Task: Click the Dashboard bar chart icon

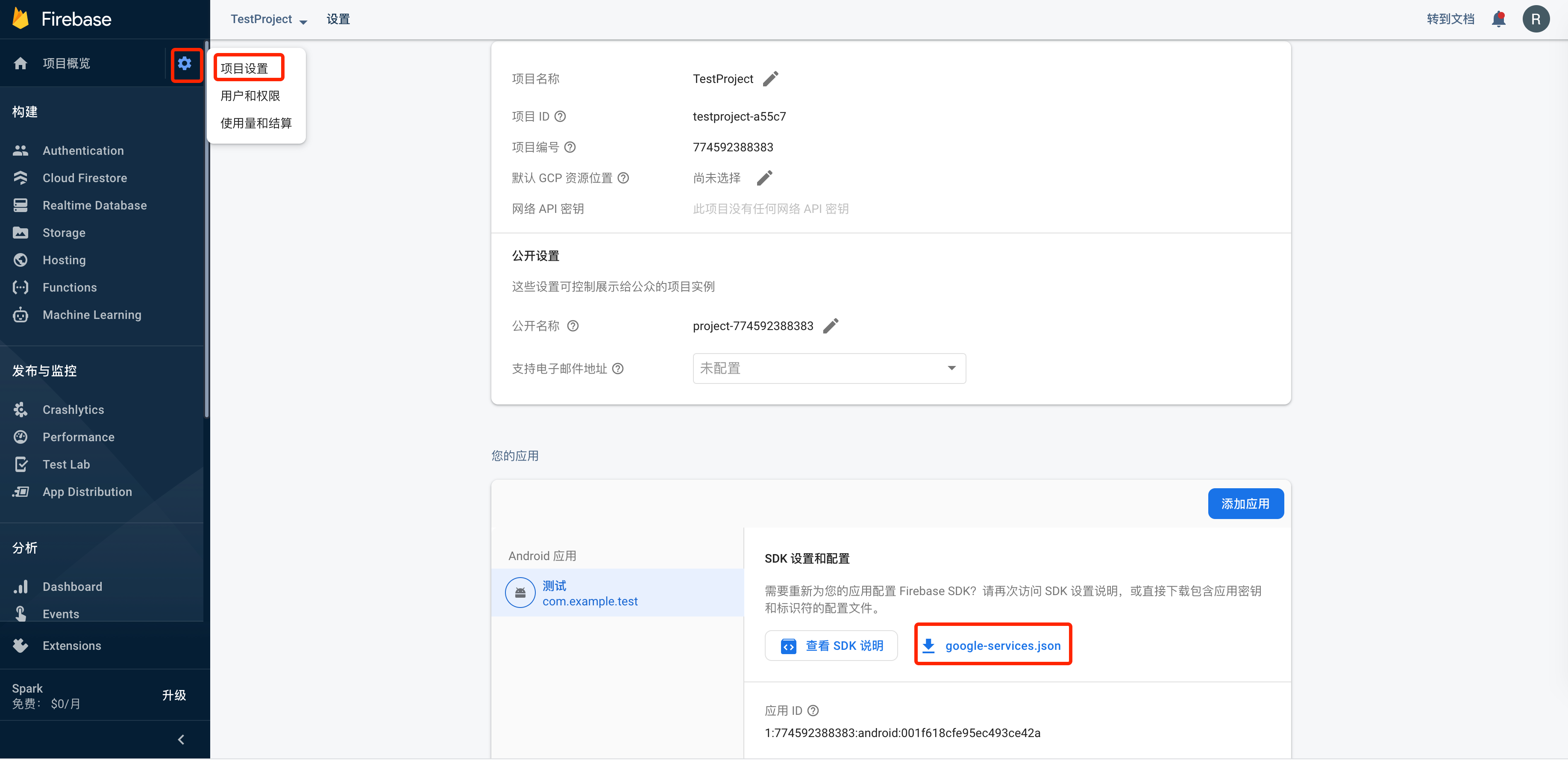Action: (x=21, y=587)
